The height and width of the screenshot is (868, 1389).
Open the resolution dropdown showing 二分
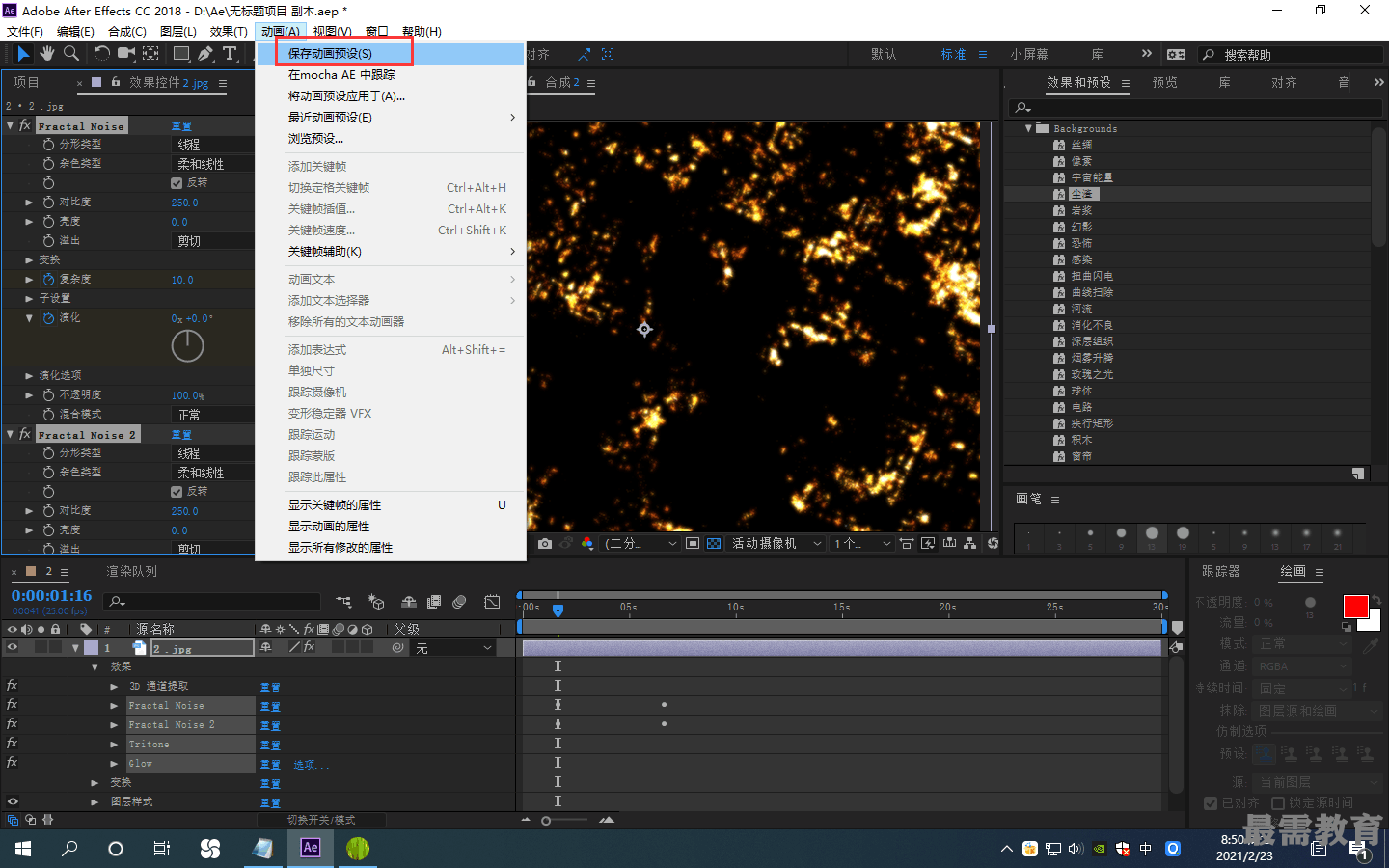[x=640, y=544]
